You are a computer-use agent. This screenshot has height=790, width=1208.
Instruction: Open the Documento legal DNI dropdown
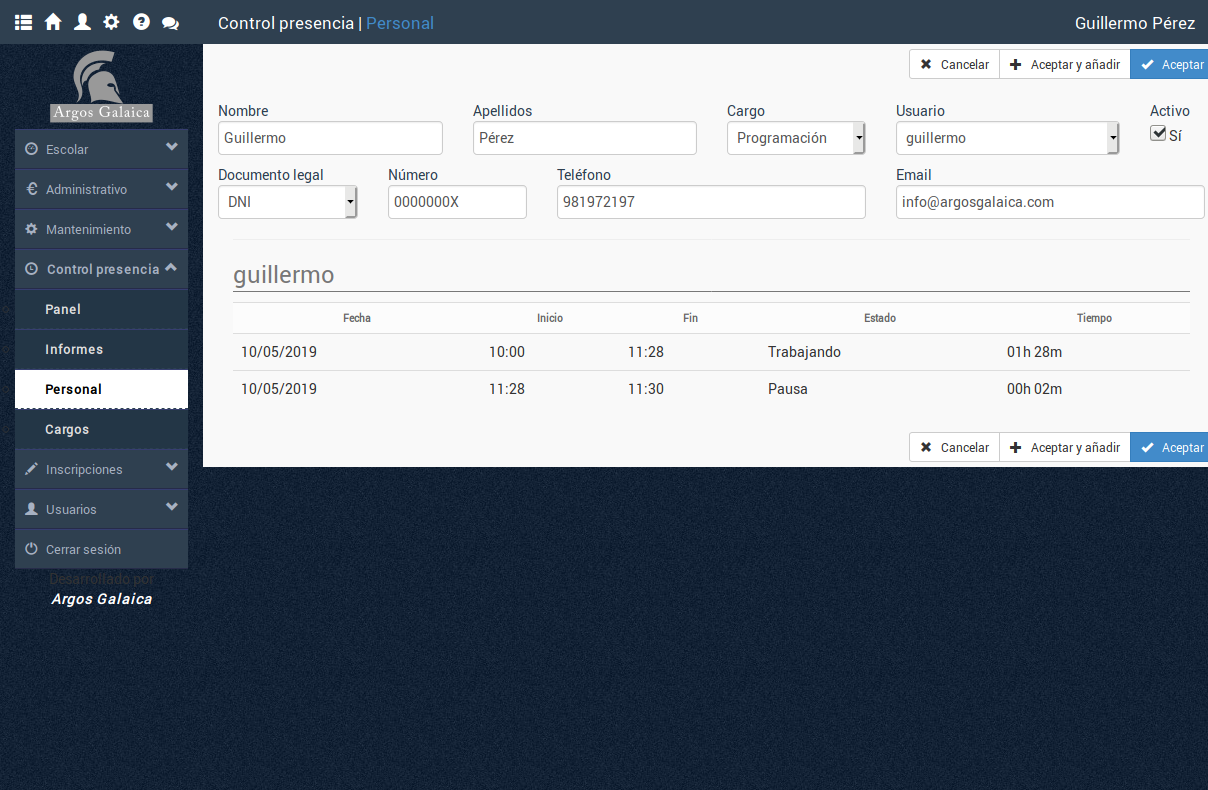pyautogui.click(x=287, y=202)
